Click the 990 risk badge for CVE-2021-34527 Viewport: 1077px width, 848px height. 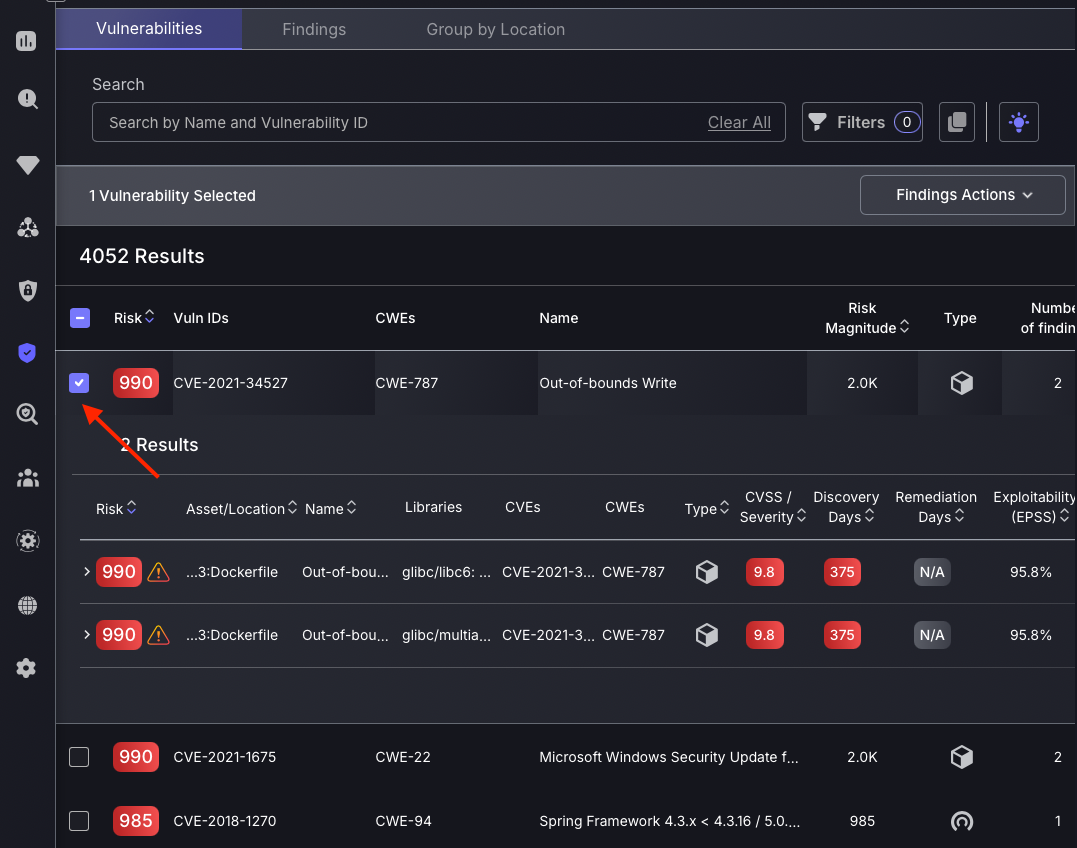pos(136,382)
